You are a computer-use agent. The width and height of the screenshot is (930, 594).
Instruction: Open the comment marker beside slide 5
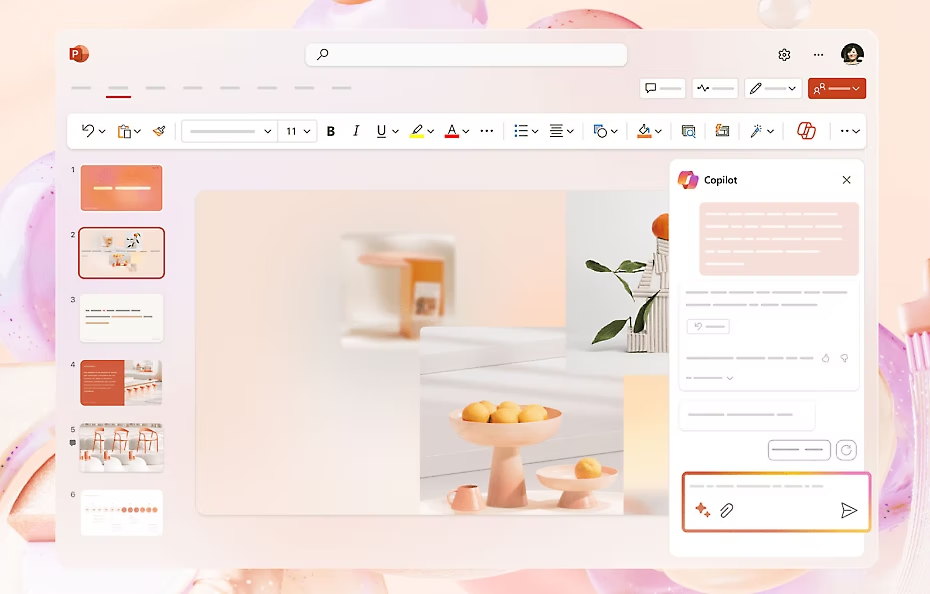tap(73, 443)
